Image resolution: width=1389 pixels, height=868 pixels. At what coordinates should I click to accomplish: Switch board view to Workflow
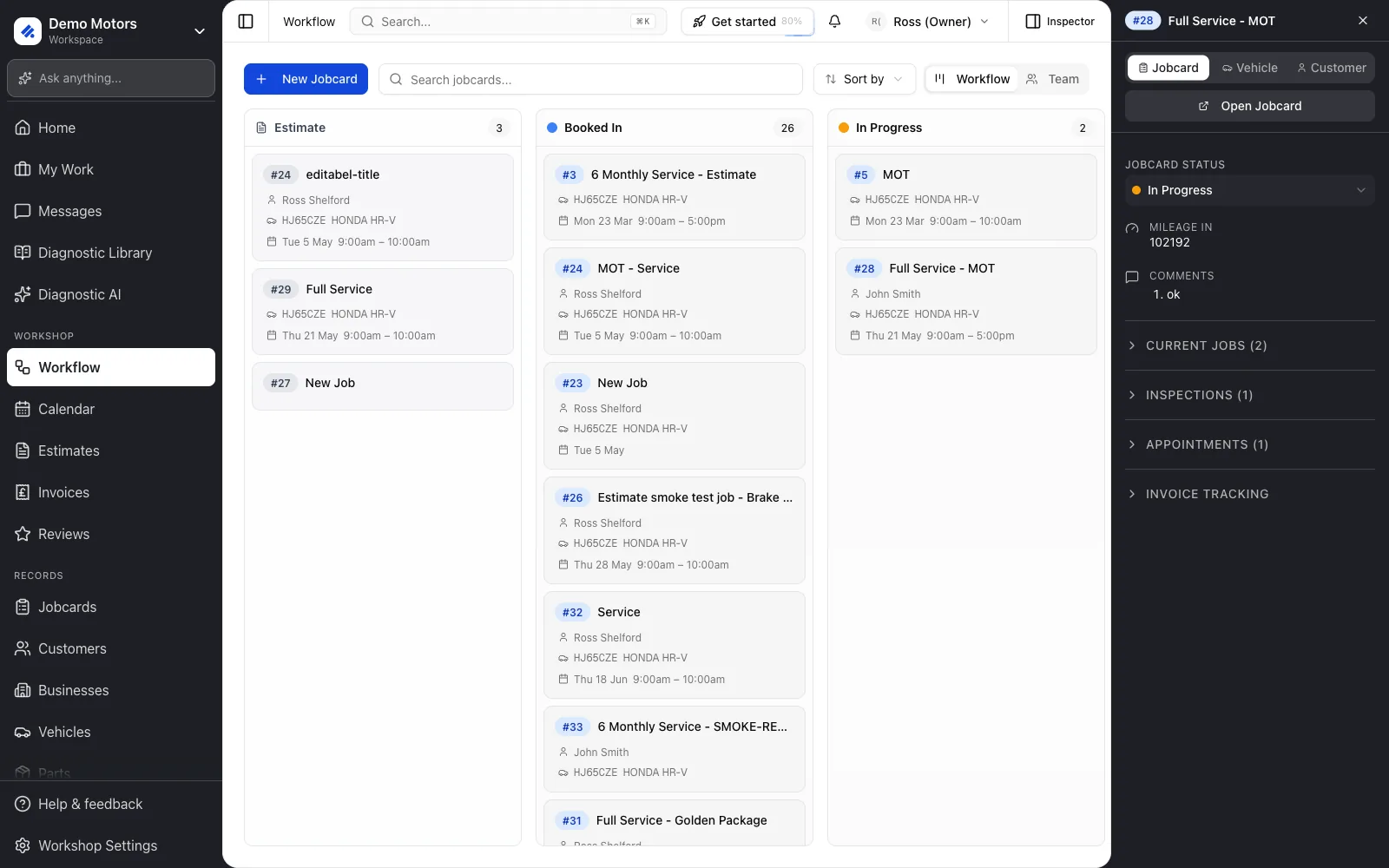[x=972, y=79]
